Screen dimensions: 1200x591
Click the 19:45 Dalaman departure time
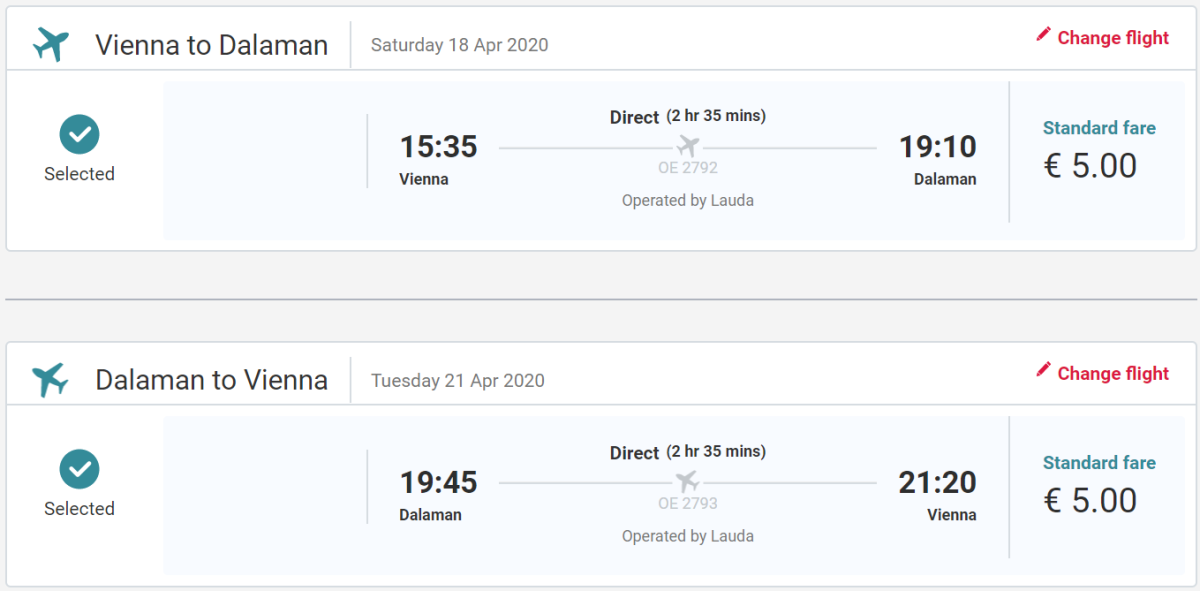(x=438, y=483)
